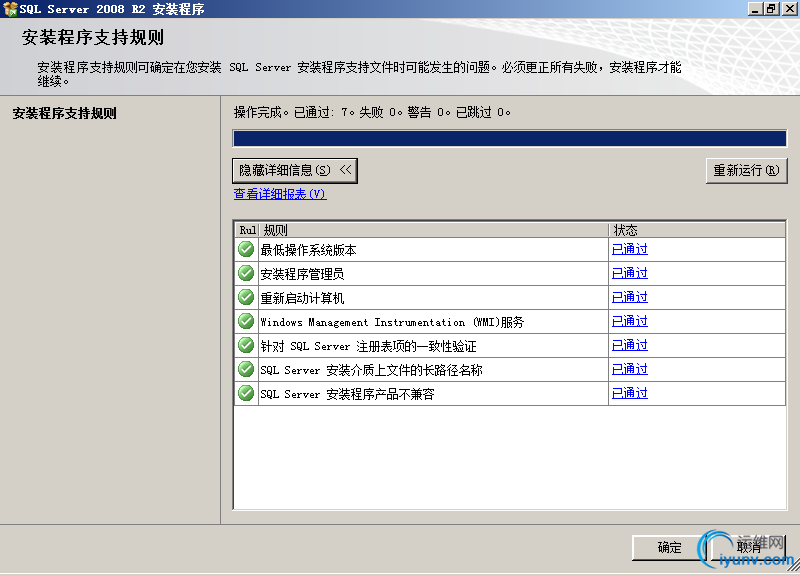The width and height of the screenshot is (800, 576).
Task: Click 已通过 status for 安装程序管理员
Action: click(630, 273)
